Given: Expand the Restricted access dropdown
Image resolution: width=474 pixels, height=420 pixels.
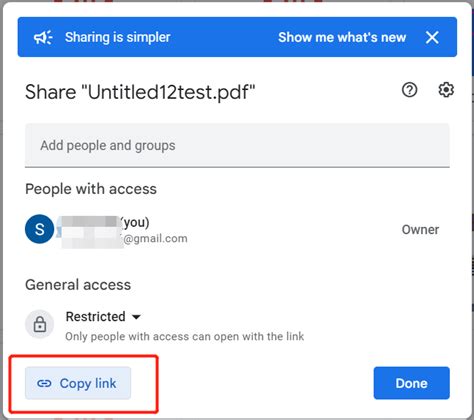Looking at the screenshot, I should (x=103, y=317).
